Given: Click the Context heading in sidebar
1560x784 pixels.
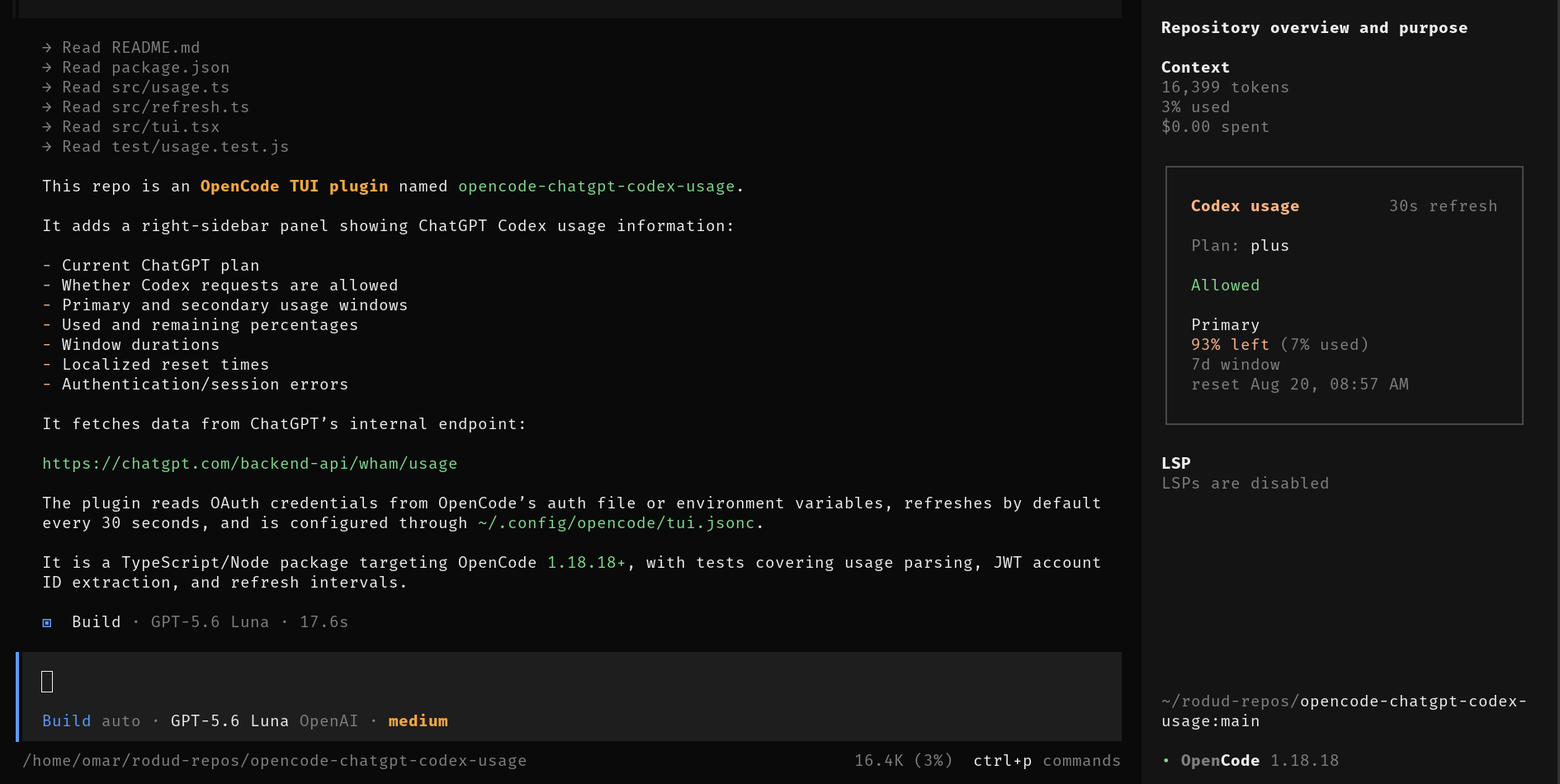Looking at the screenshot, I should coord(1195,68).
